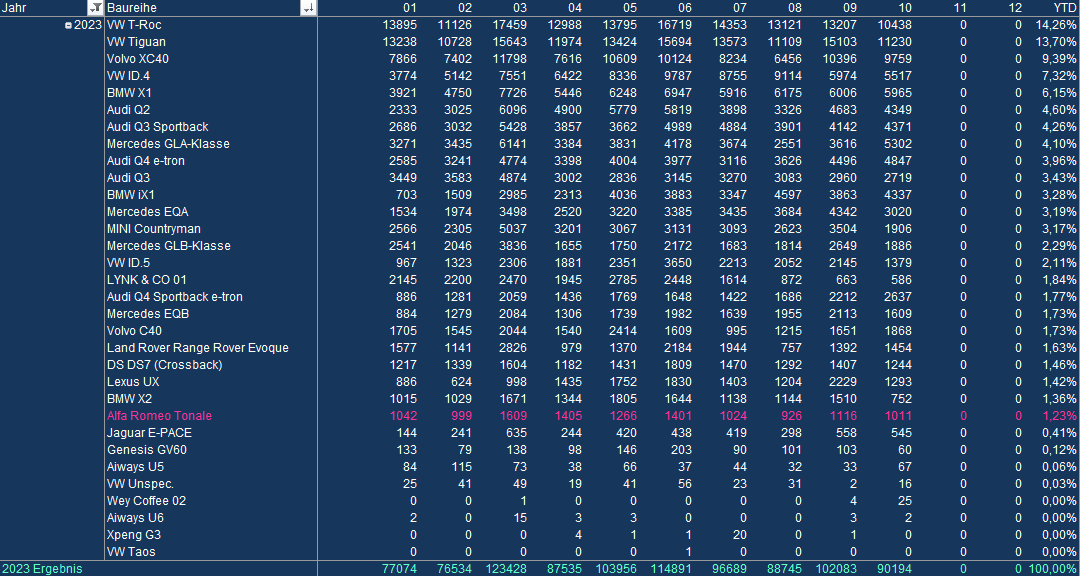Select the Jahr column header
The height and width of the screenshot is (576, 1080).
coord(14,8)
